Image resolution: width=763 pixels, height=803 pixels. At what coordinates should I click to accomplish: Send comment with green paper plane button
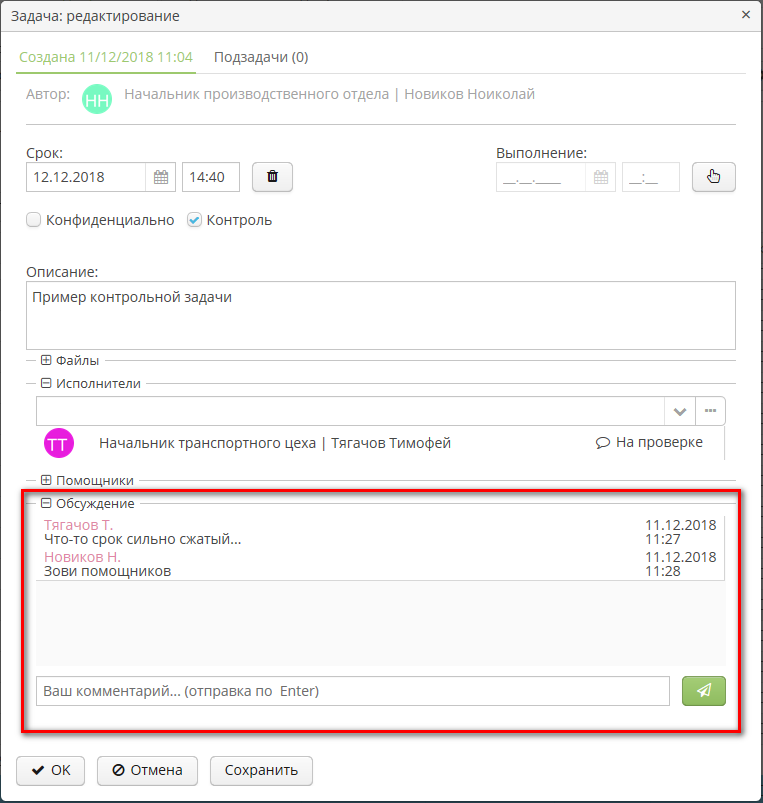[x=703, y=691]
